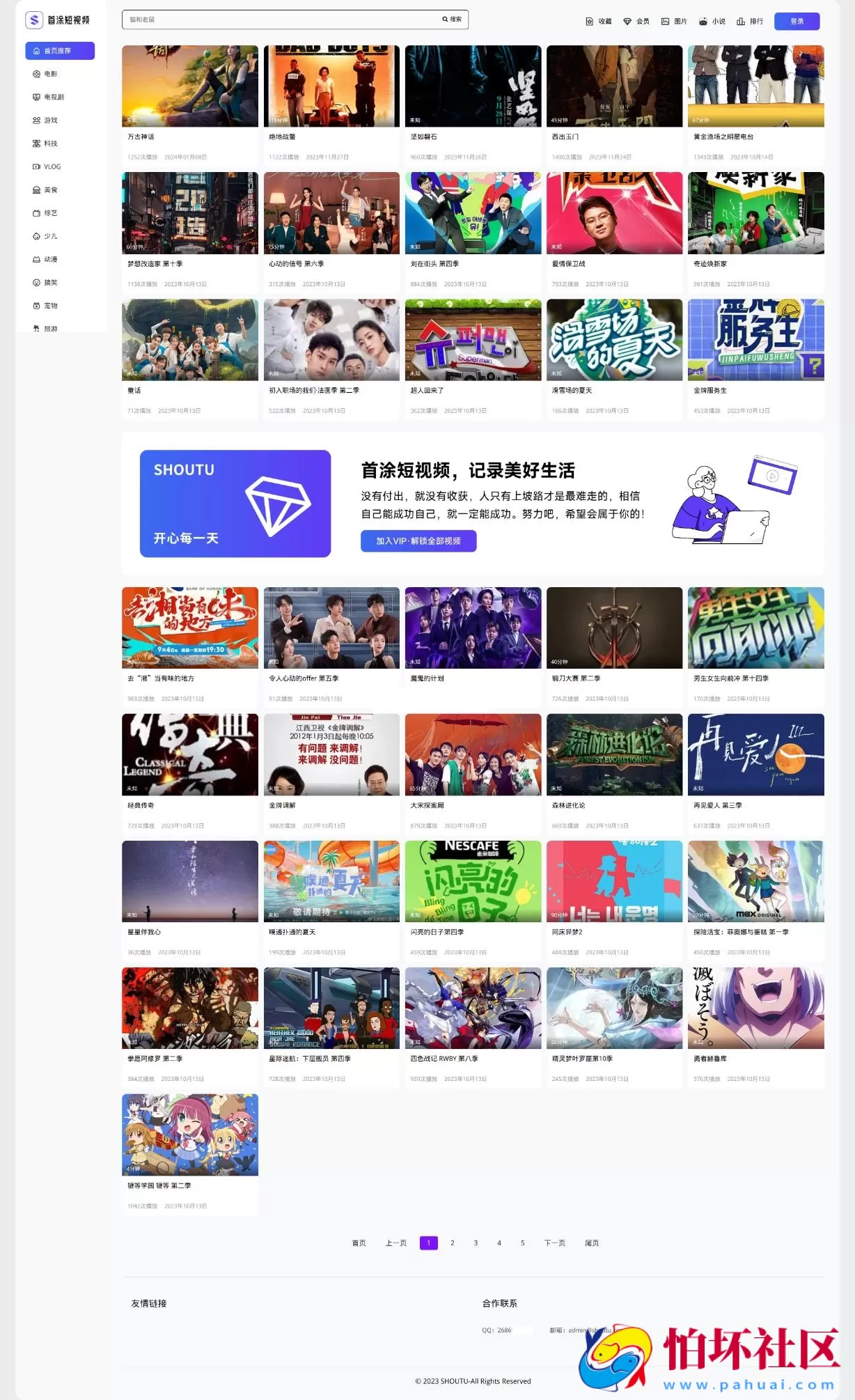Click the 加入VIP·解锁全部视频 button
Image resolution: width=855 pixels, height=1400 pixels.
pos(418,541)
